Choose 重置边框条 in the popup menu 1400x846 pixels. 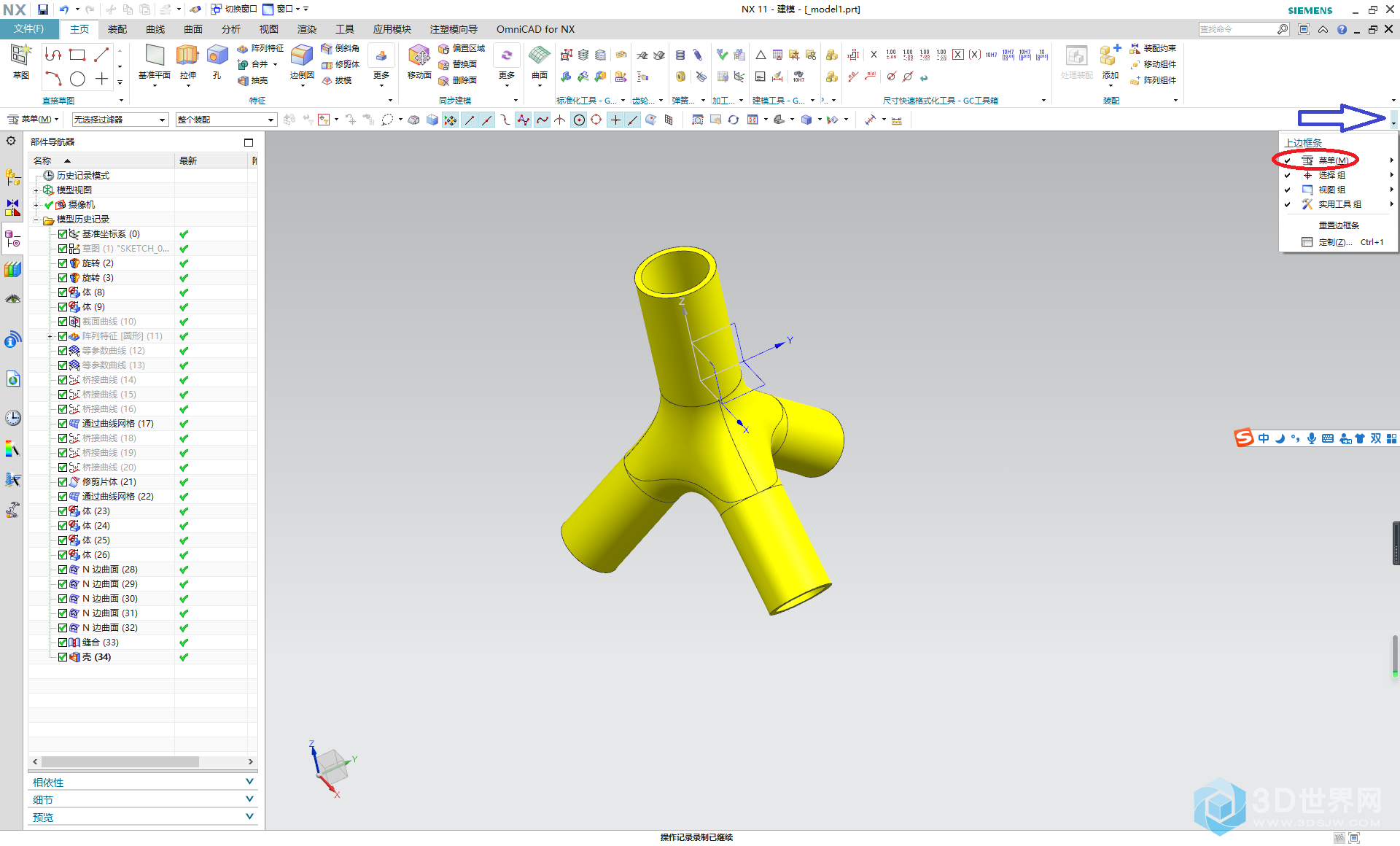(1339, 225)
